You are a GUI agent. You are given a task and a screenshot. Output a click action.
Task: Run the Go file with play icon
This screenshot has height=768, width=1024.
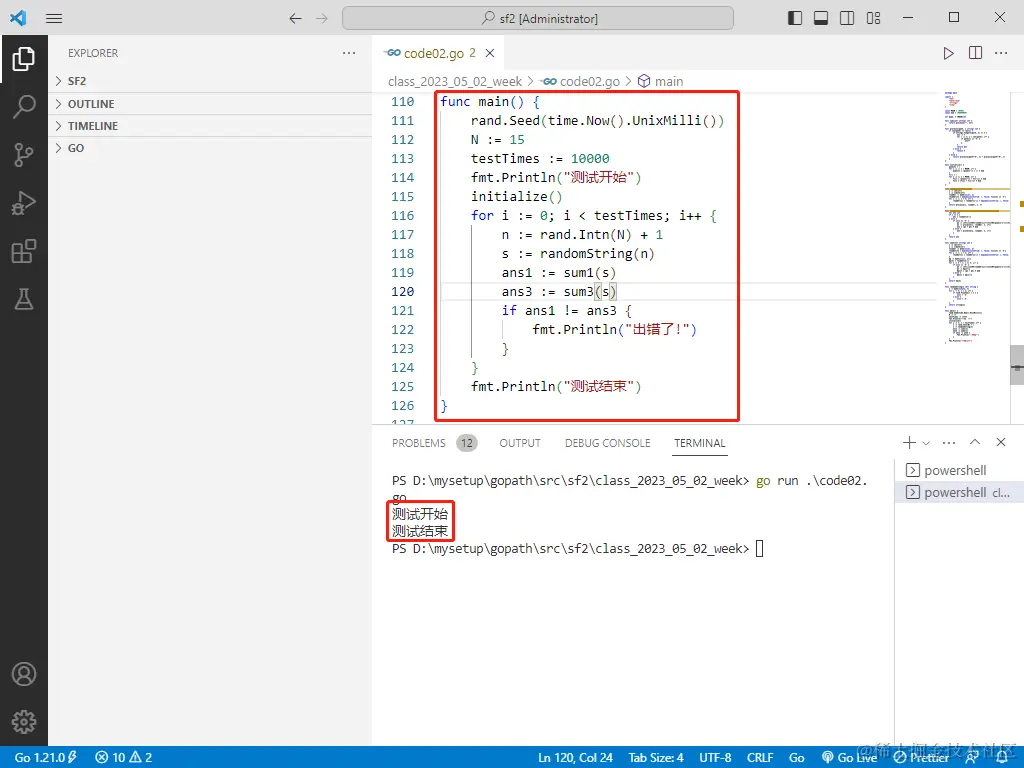point(948,53)
